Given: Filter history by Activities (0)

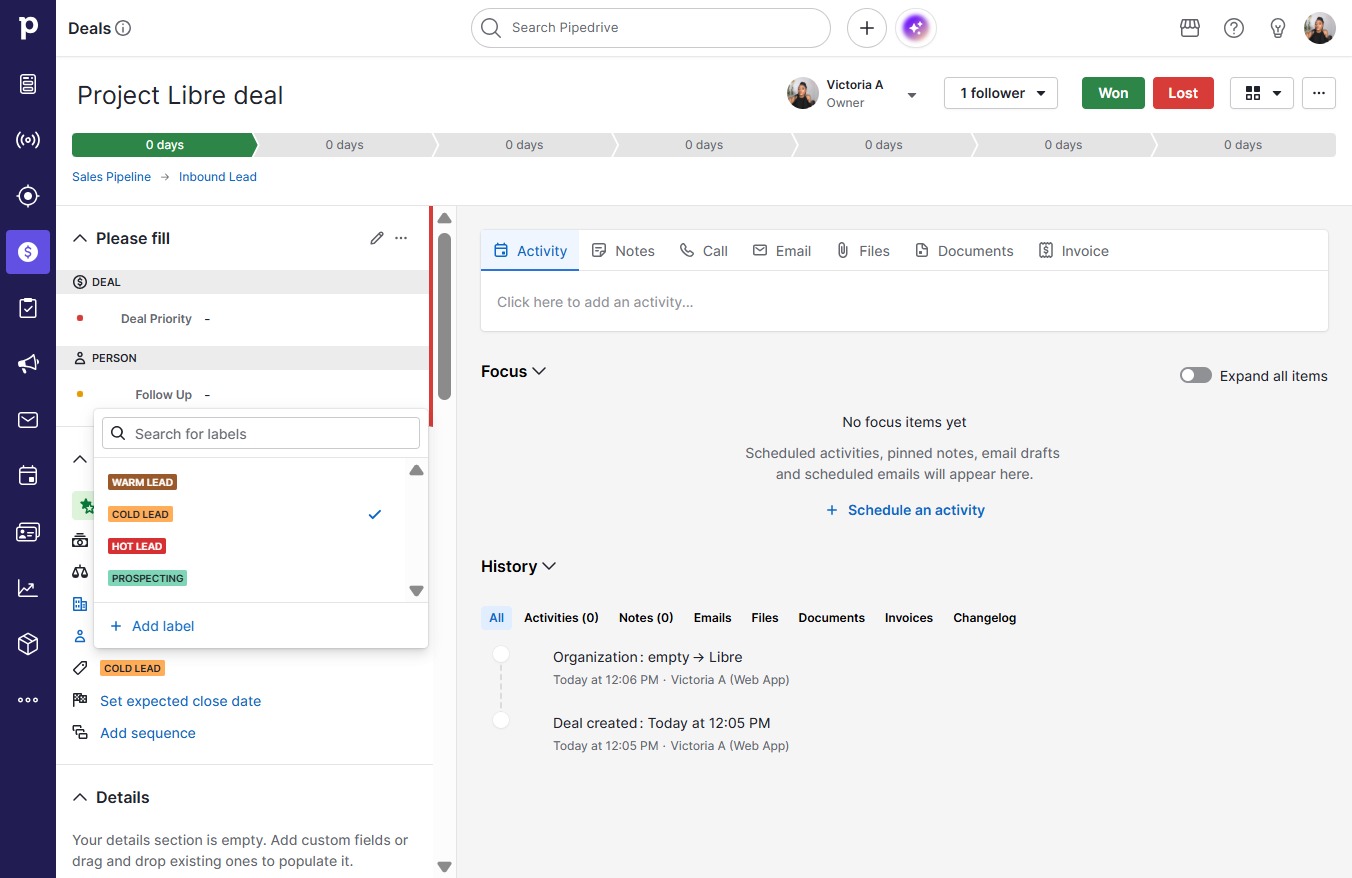Looking at the screenshot, I should (561, 618).
